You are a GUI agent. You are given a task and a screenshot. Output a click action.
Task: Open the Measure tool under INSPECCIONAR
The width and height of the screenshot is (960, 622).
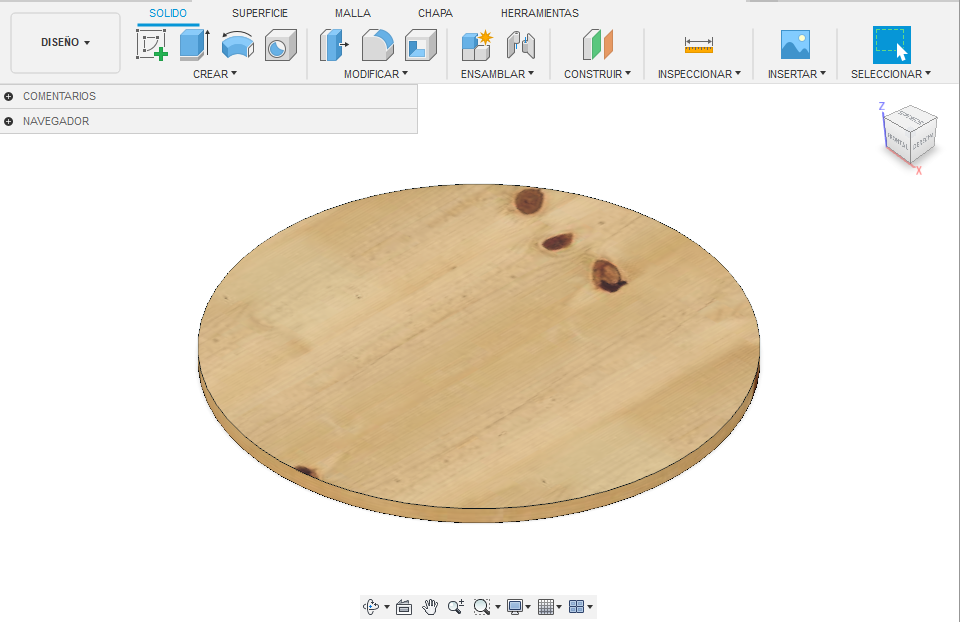tap(698, 45)
